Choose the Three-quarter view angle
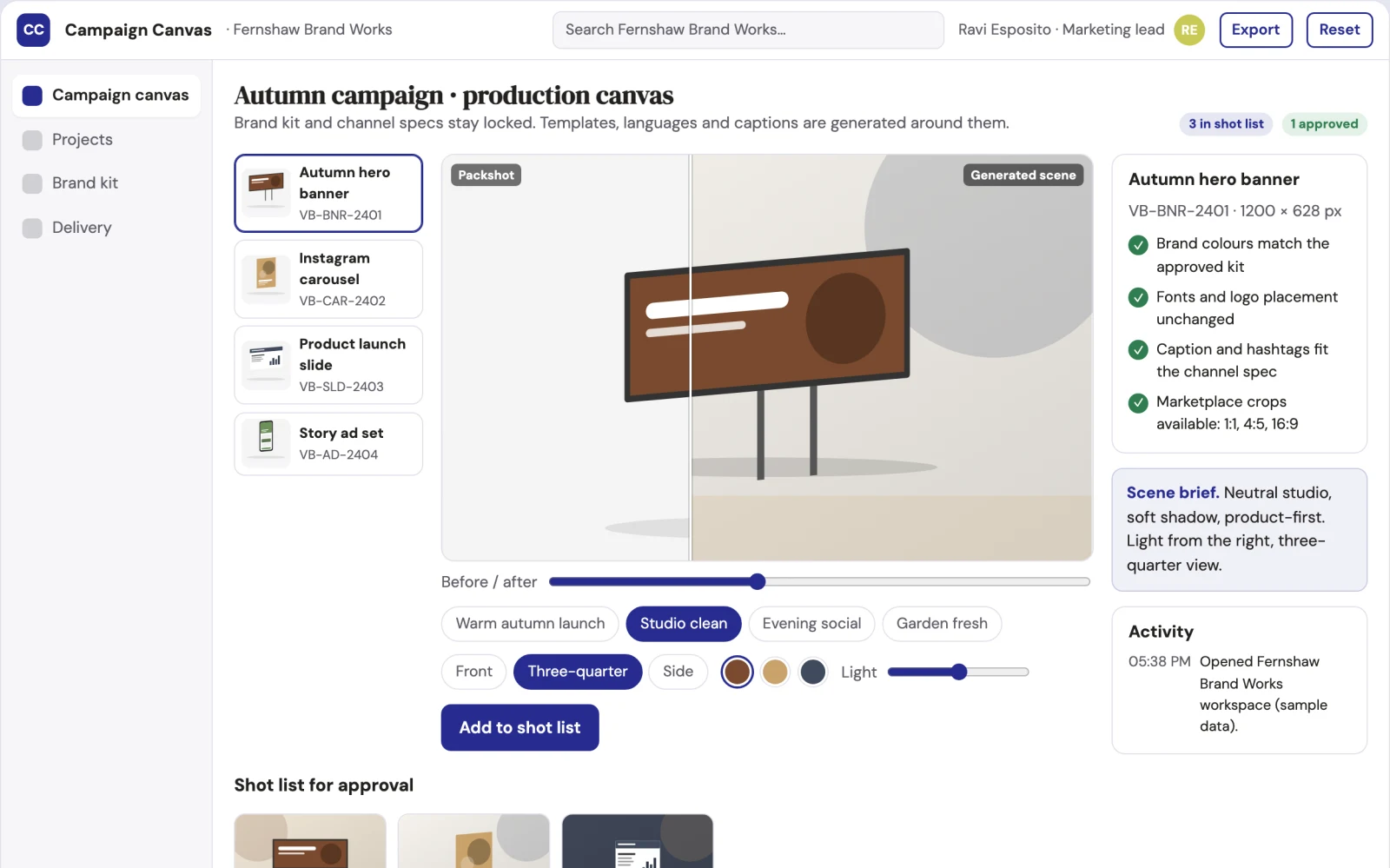 pyautogui.click(x=578, y=672)
